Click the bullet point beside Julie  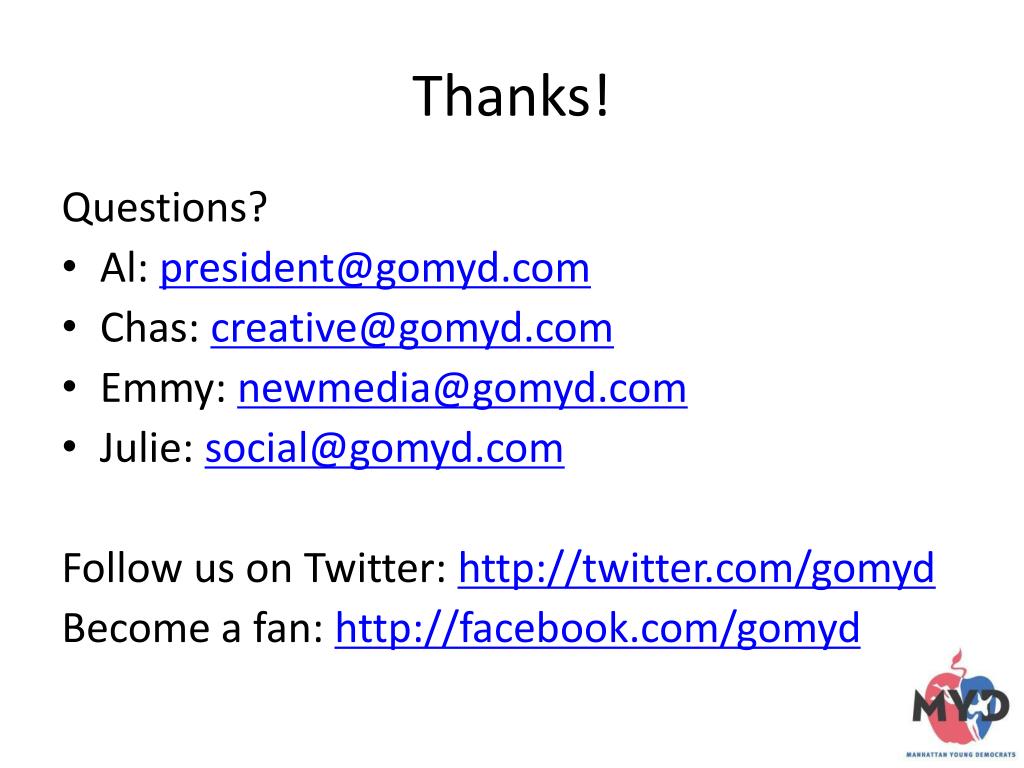pos(70,447)
